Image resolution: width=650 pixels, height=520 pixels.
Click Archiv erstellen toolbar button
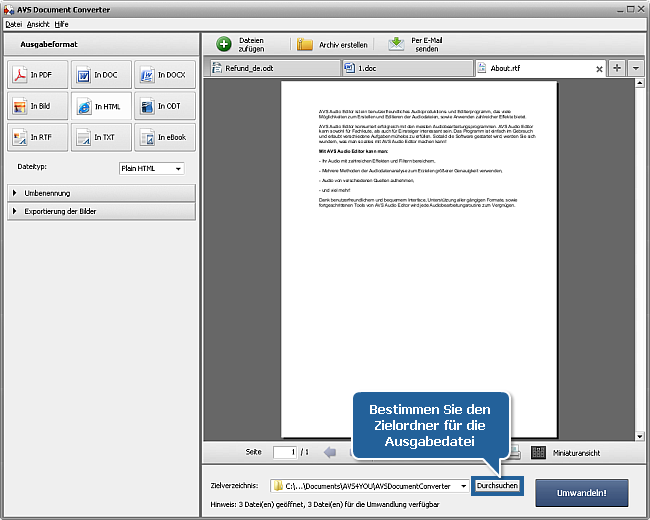[332, 45]
